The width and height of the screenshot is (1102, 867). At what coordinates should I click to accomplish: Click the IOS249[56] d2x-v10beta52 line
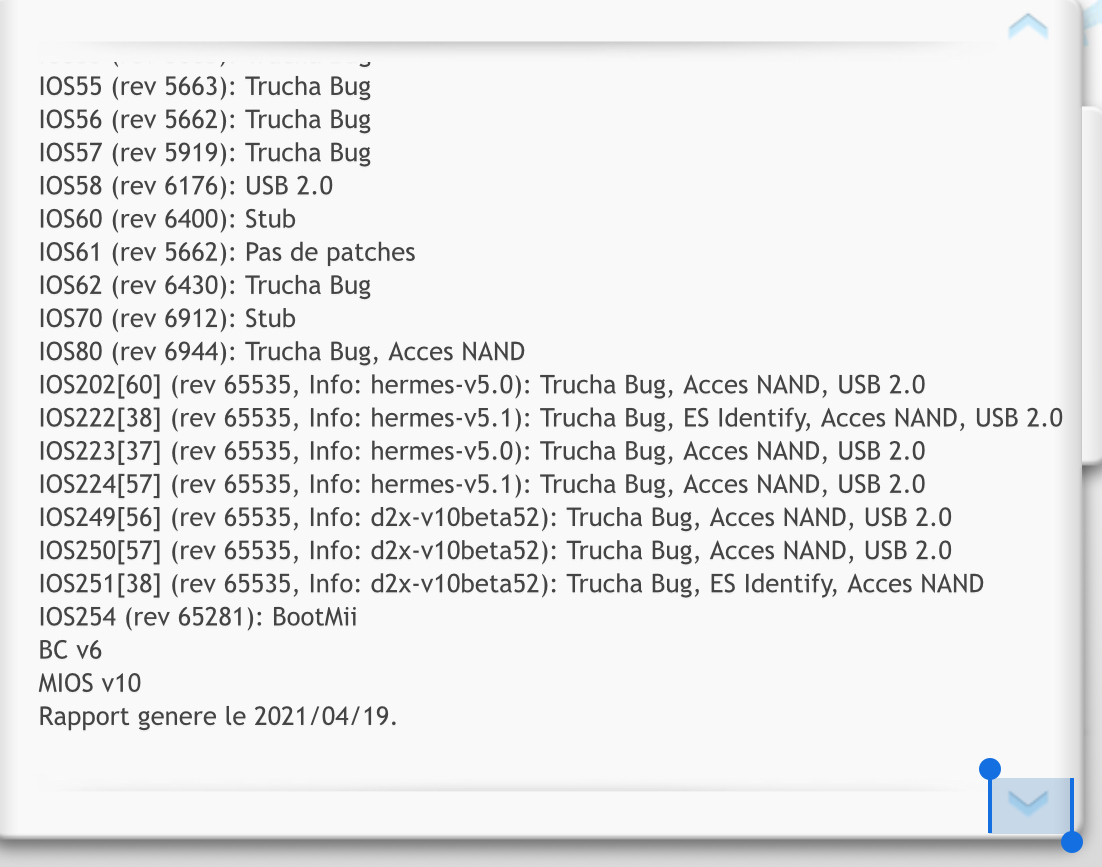click(495, 518)
